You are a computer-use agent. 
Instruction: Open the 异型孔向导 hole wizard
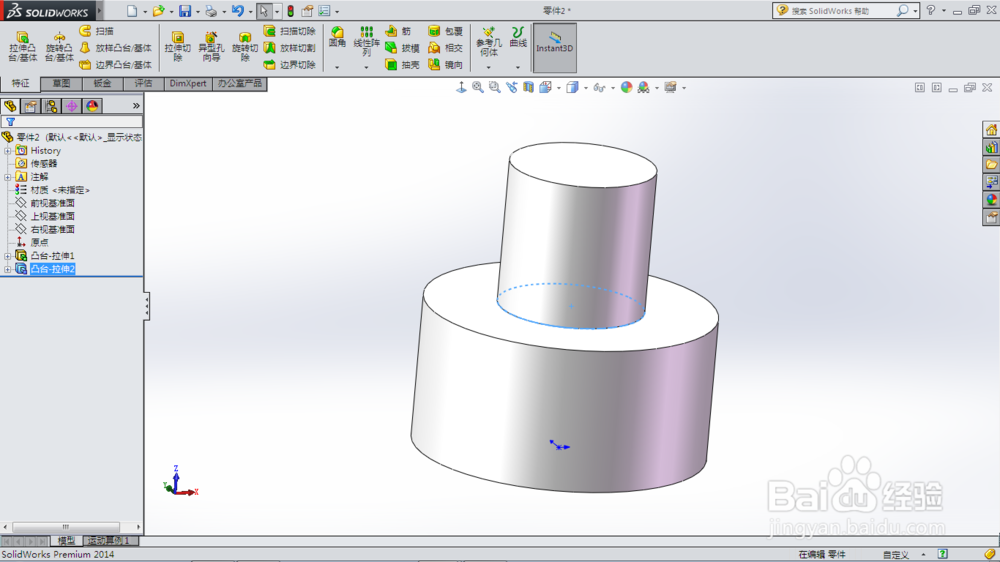(x=210, y=47)
